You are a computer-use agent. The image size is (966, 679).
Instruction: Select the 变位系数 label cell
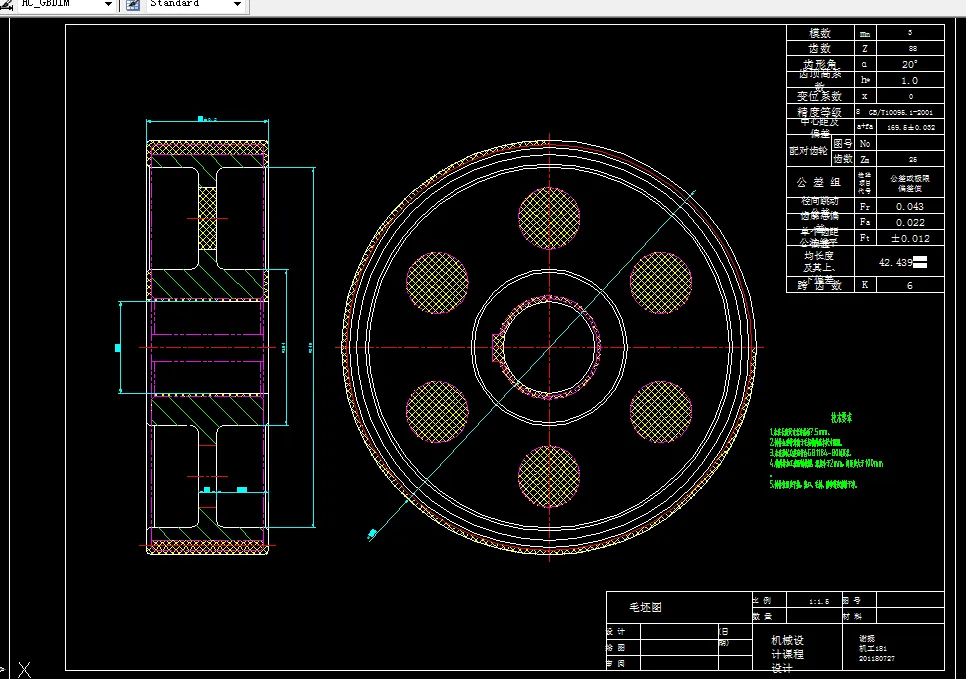[820, 96]
